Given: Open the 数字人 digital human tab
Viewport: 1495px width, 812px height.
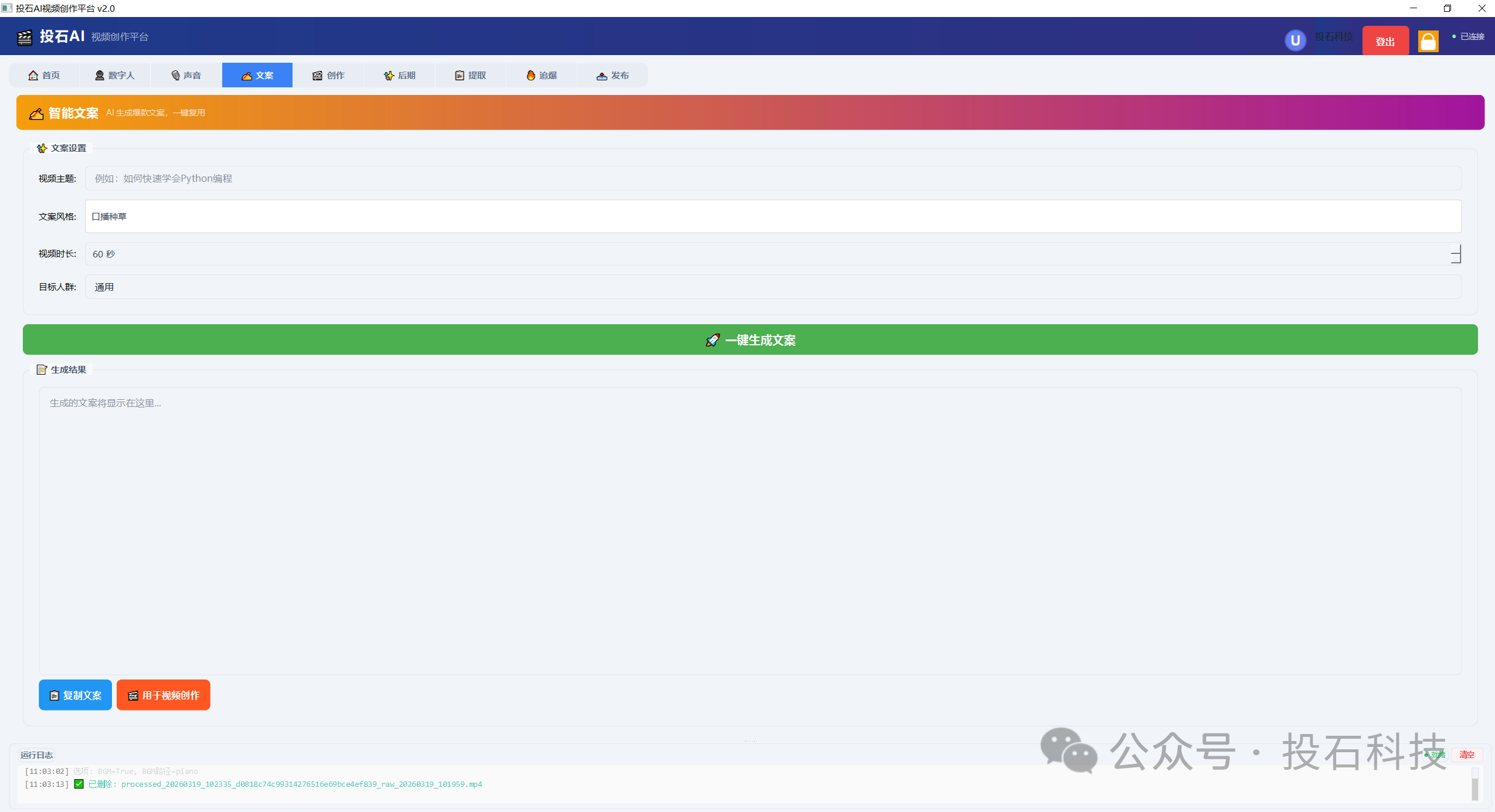Looking at the screenshot, I should coord(115,75).
